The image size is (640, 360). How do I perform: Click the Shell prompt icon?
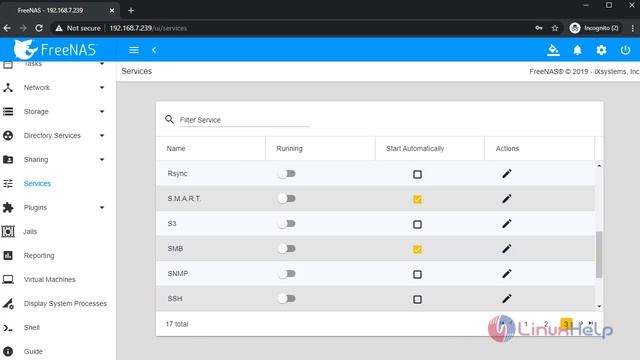click(8, 327)
